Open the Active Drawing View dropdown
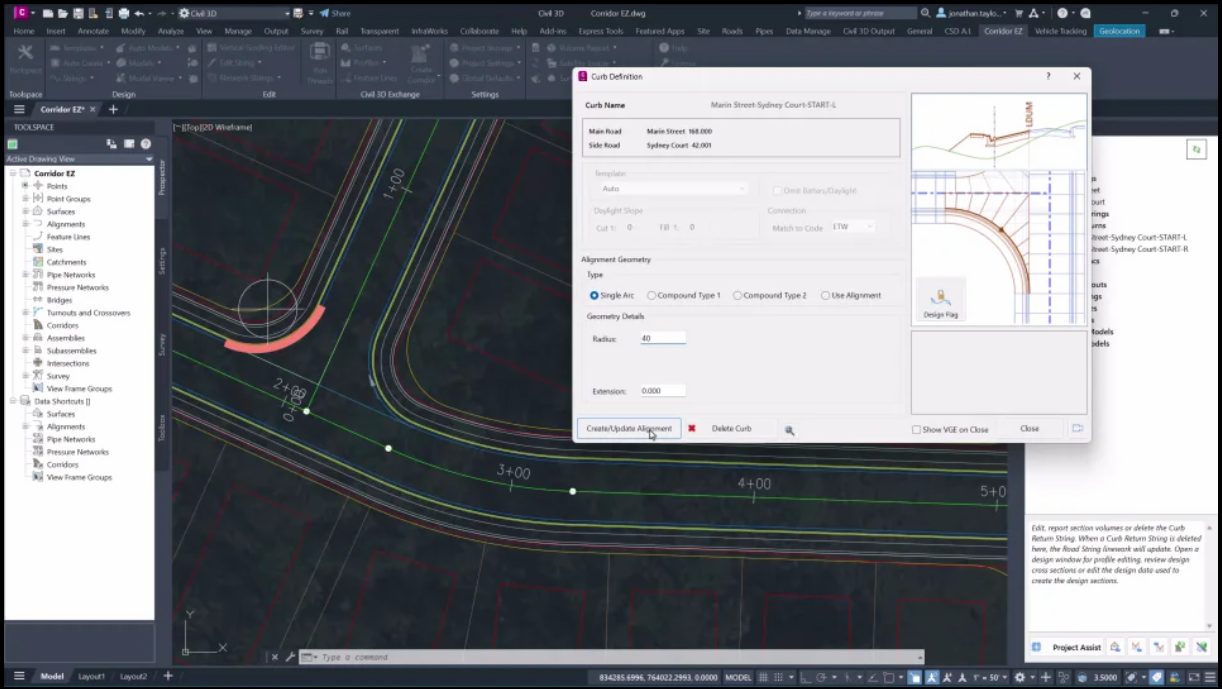Image resolution: width=1222 pixels, height=689 pixels. (x=149, y=159)
